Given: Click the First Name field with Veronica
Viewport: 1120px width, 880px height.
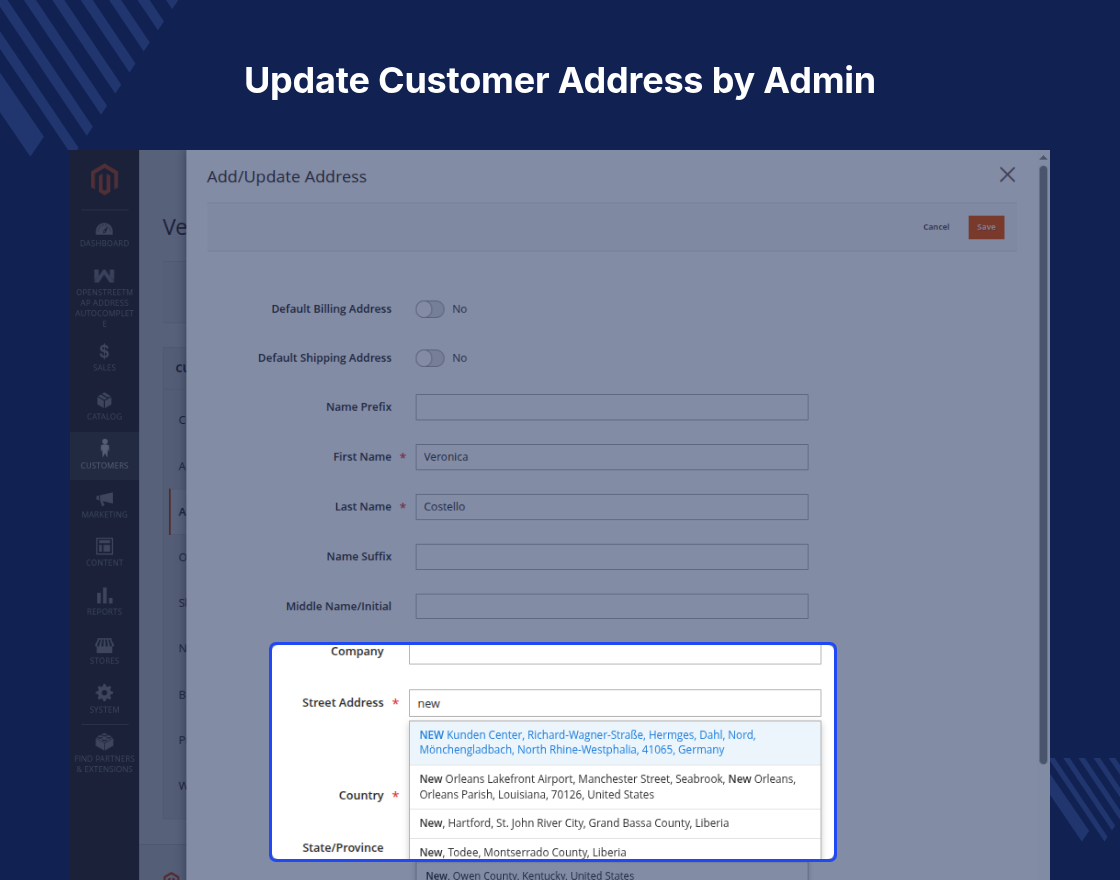Looking at the screenshot, I should point(612,457).
